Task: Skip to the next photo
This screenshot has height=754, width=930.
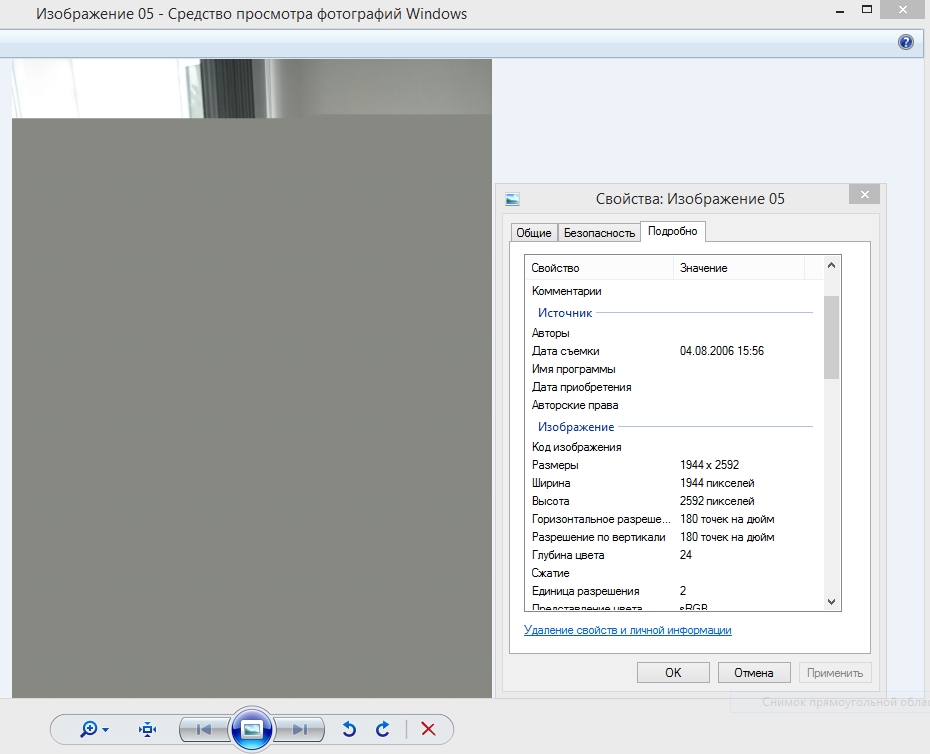Action: pyautogui.click(x=300, y=729)
